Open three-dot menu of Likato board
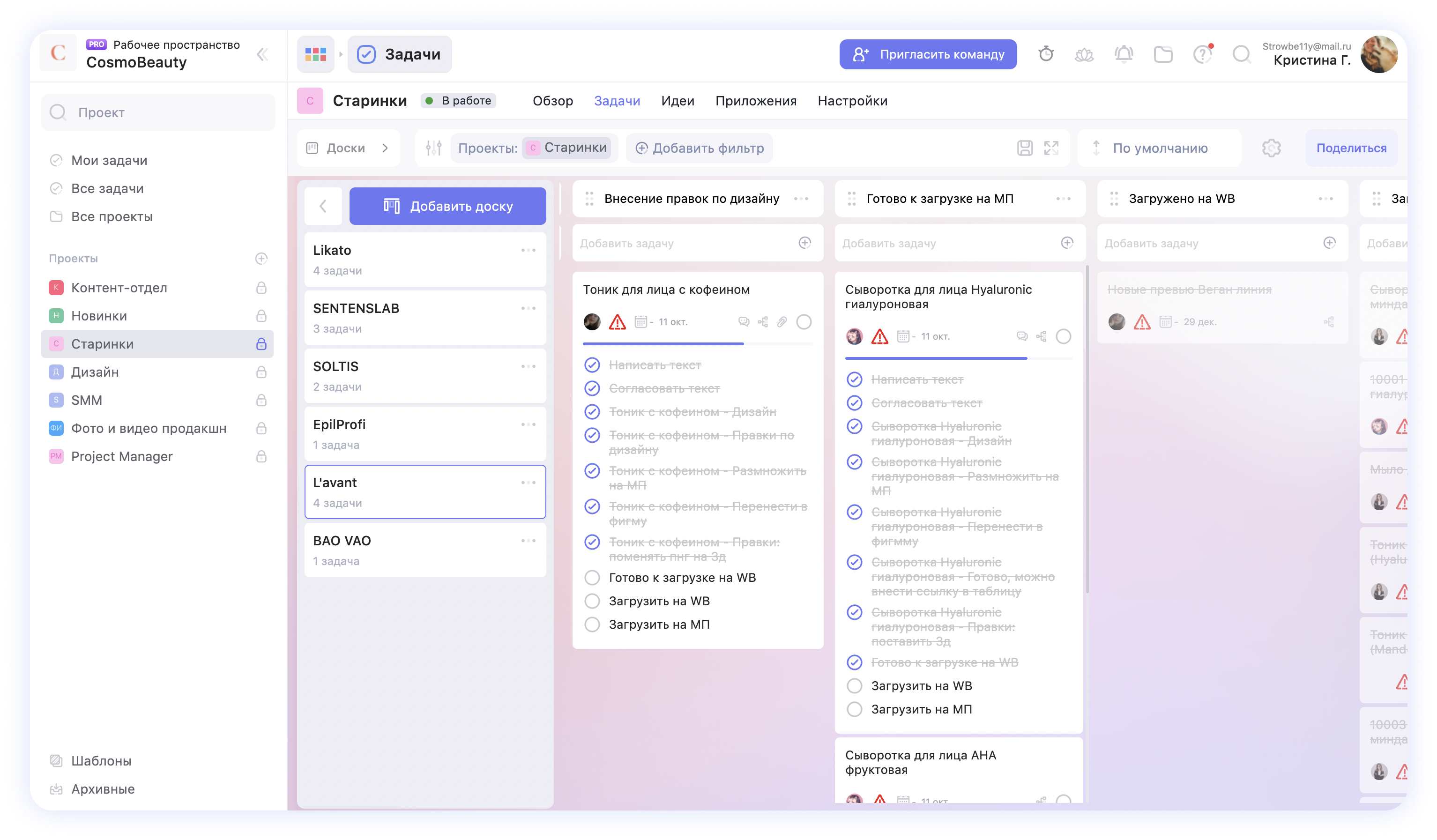1437x840 pixels. [x=528, y=250]
